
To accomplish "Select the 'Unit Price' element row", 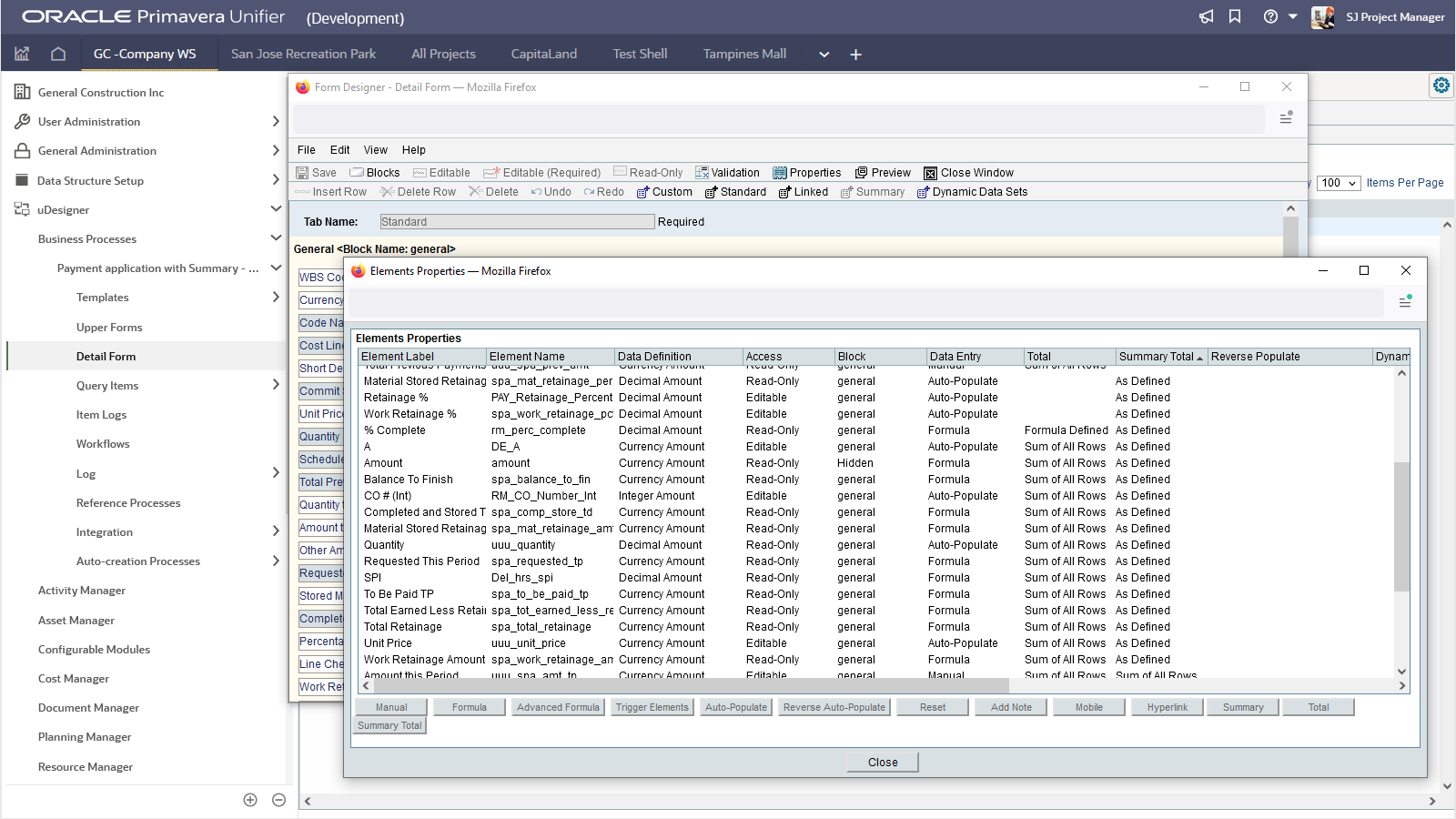I will tap(876, 643).
